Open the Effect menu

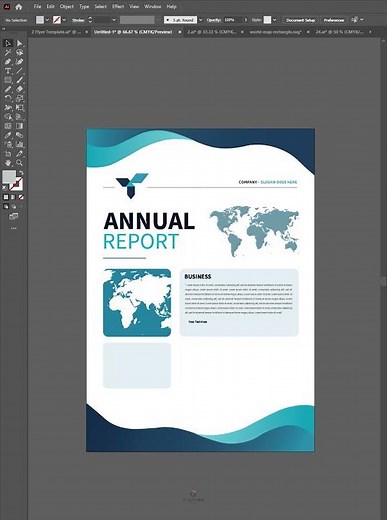coord(118,6)
